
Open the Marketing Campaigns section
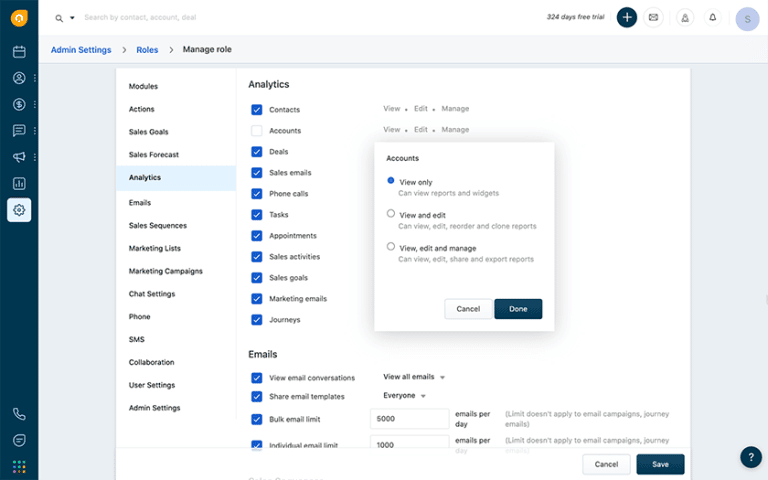[165, 271]
